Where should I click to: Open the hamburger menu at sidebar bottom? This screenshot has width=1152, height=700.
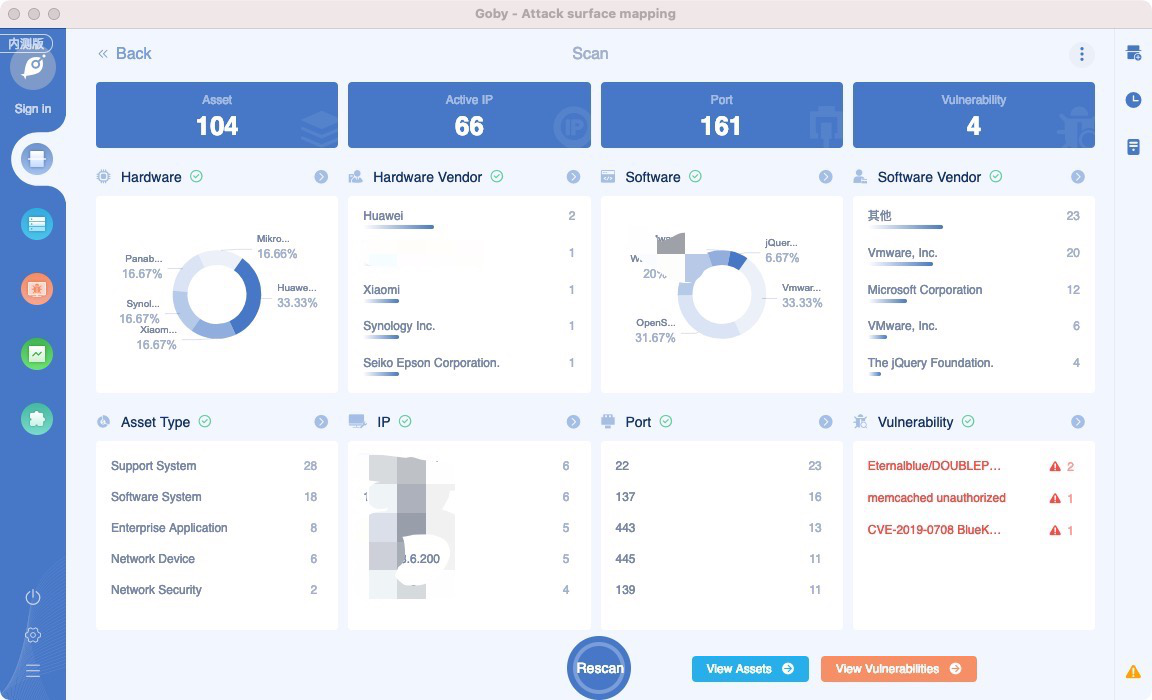[x=33, y=671]
